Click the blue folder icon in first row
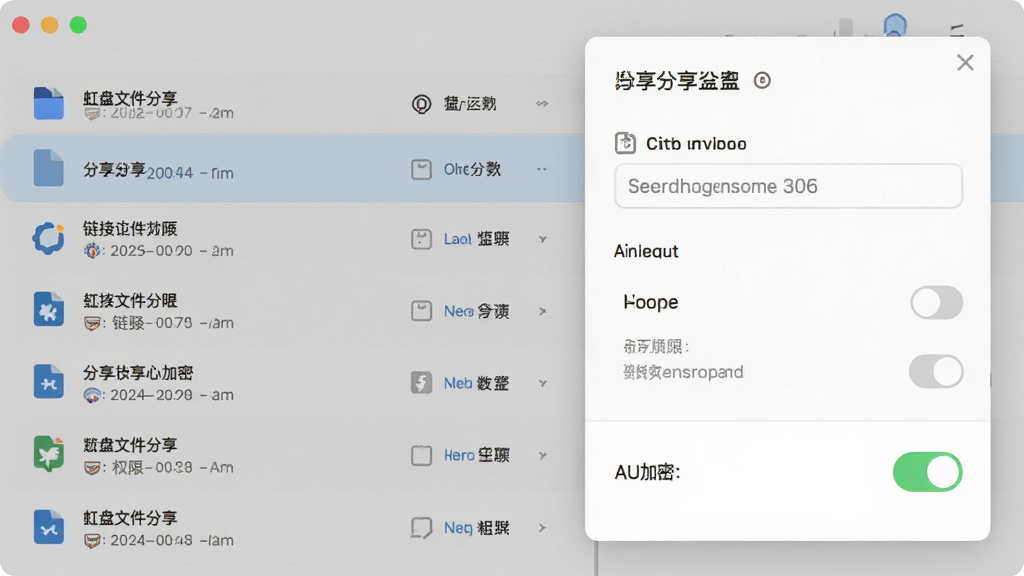1024x576 pixels. tap(49, 103)
